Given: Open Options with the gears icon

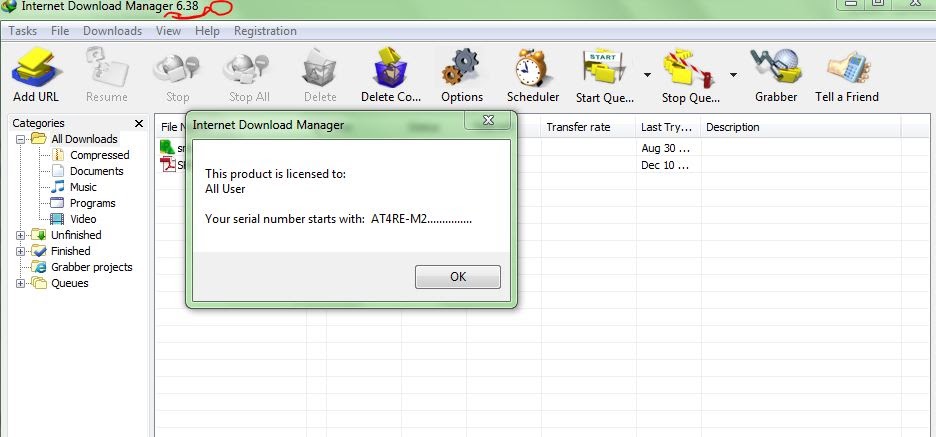Looking at the screenshot, I should (461, 67).
